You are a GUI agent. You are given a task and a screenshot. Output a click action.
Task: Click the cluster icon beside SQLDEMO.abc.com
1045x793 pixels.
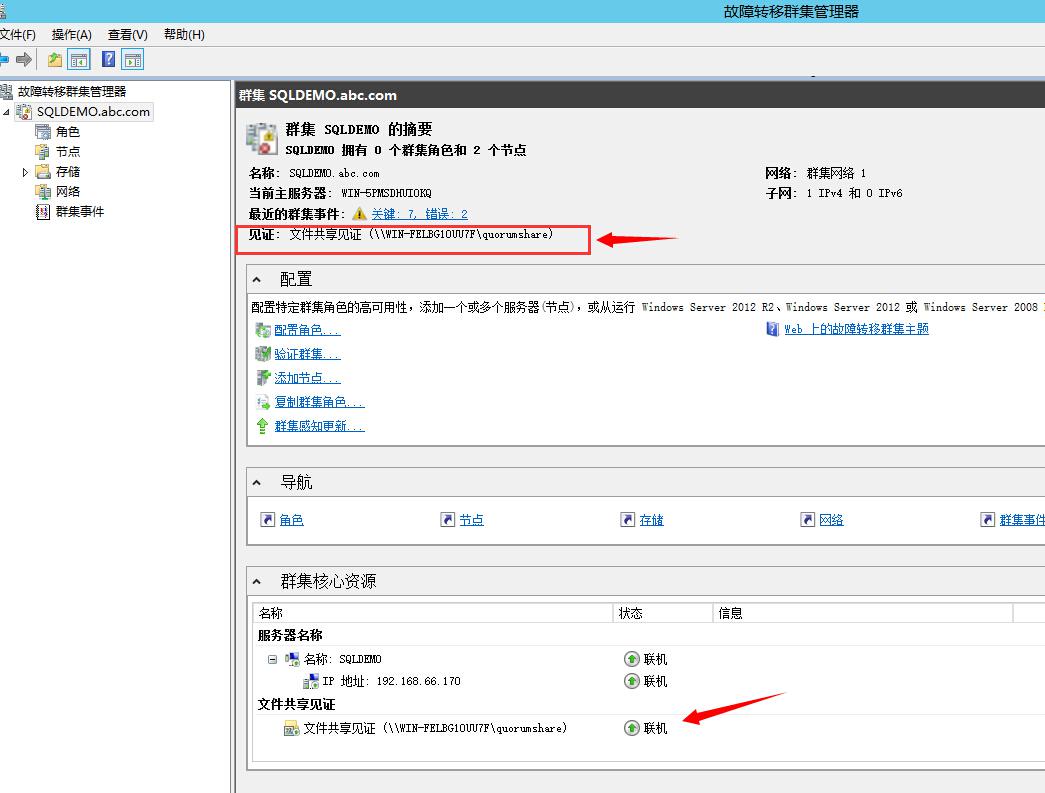pos(24,111)
